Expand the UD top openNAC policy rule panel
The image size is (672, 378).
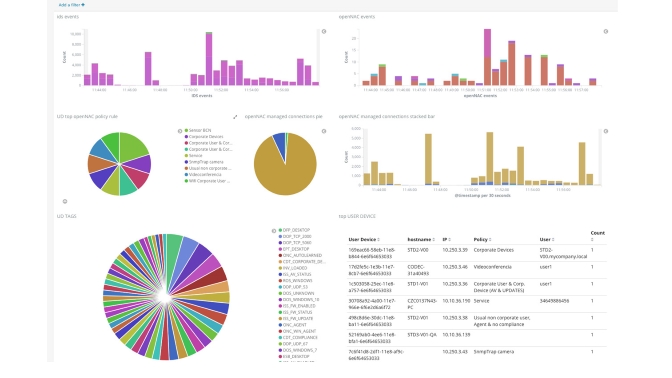click(235, 117)
